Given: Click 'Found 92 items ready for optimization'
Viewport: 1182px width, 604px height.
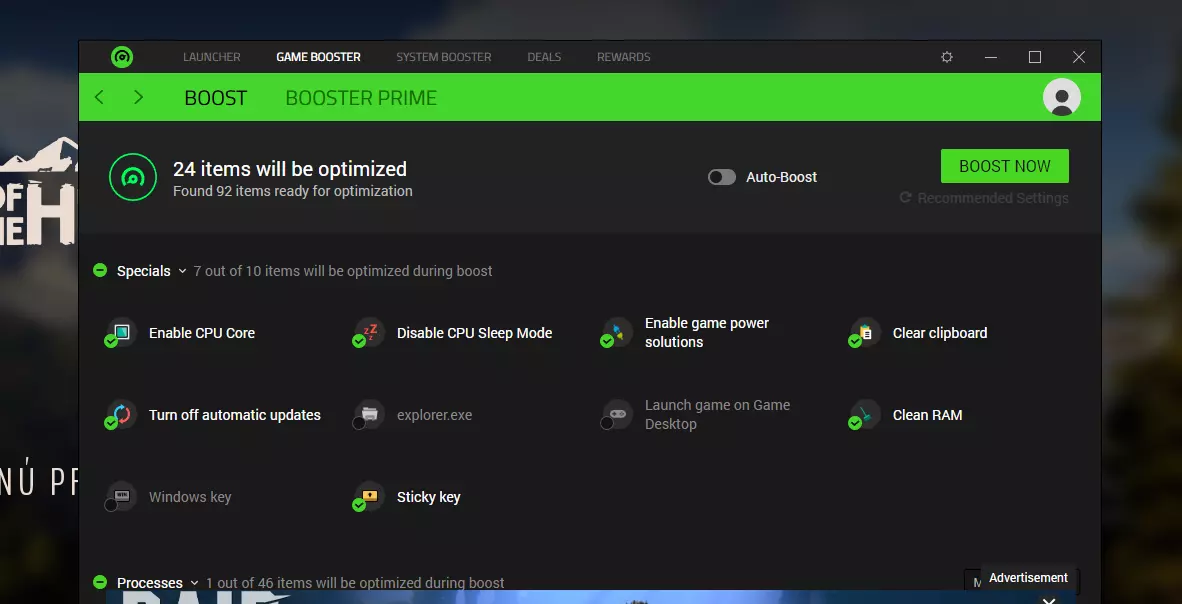Looking at the screenshot, I should (x=292, y=192).
